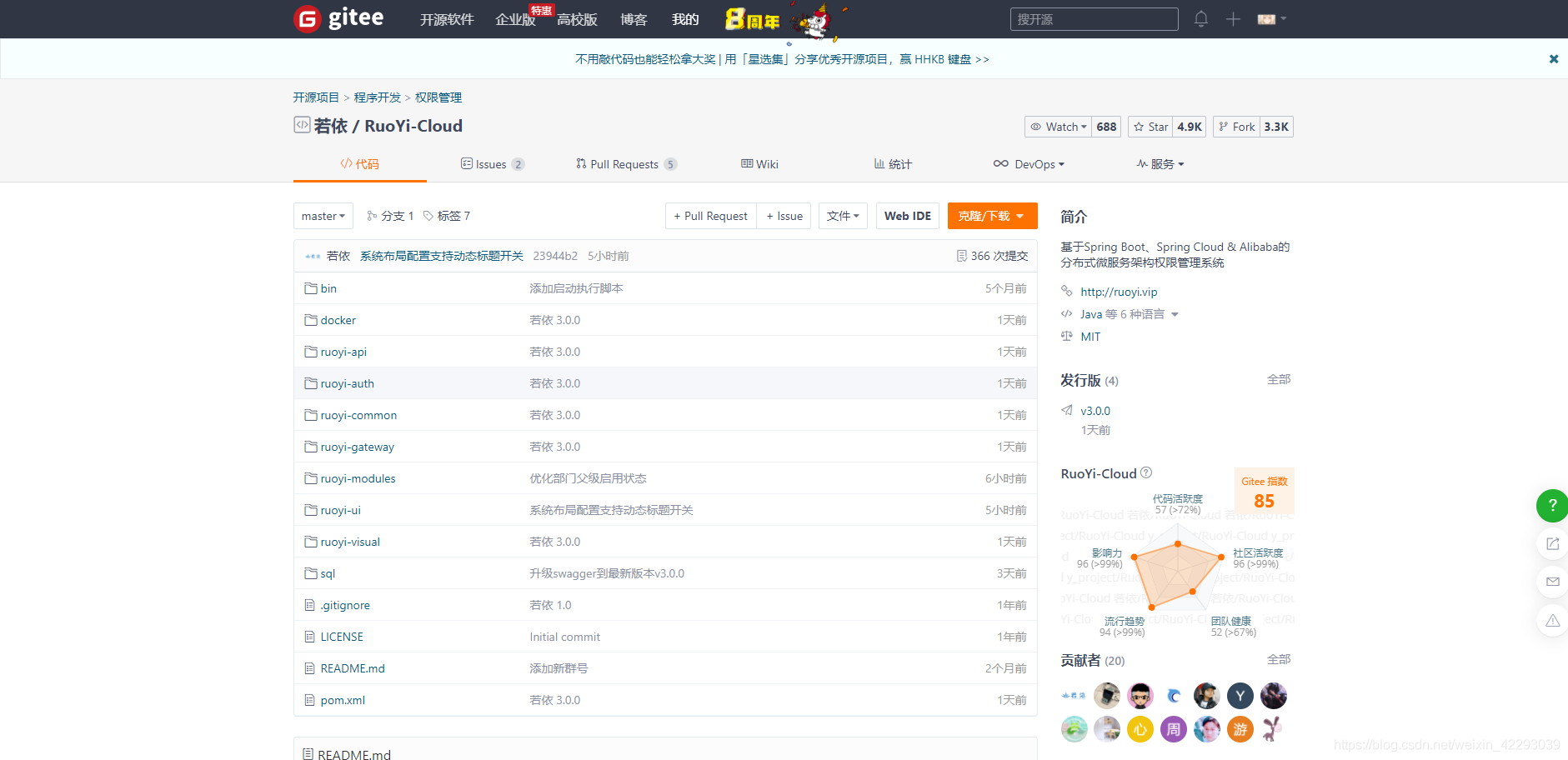
Task: Open the ruoyi-api folder
Action: click(x=343, y=352)
